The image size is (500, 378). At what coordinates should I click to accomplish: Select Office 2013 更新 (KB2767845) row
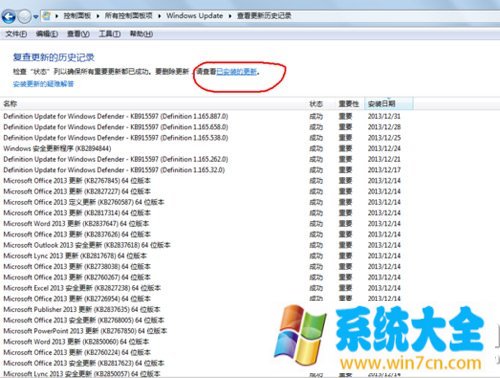(202, 181)
